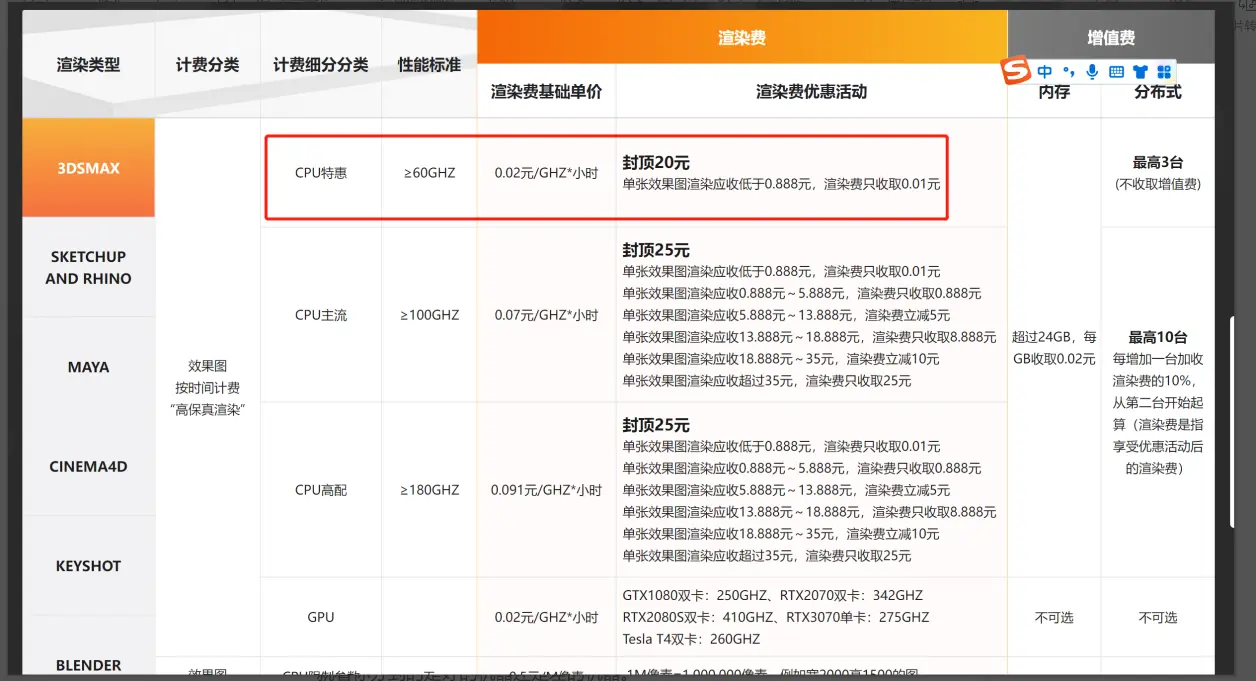Viewport: 1256px width, 681px height.
Task: Select the MAYA render type
Action: [x=88, y=367]
